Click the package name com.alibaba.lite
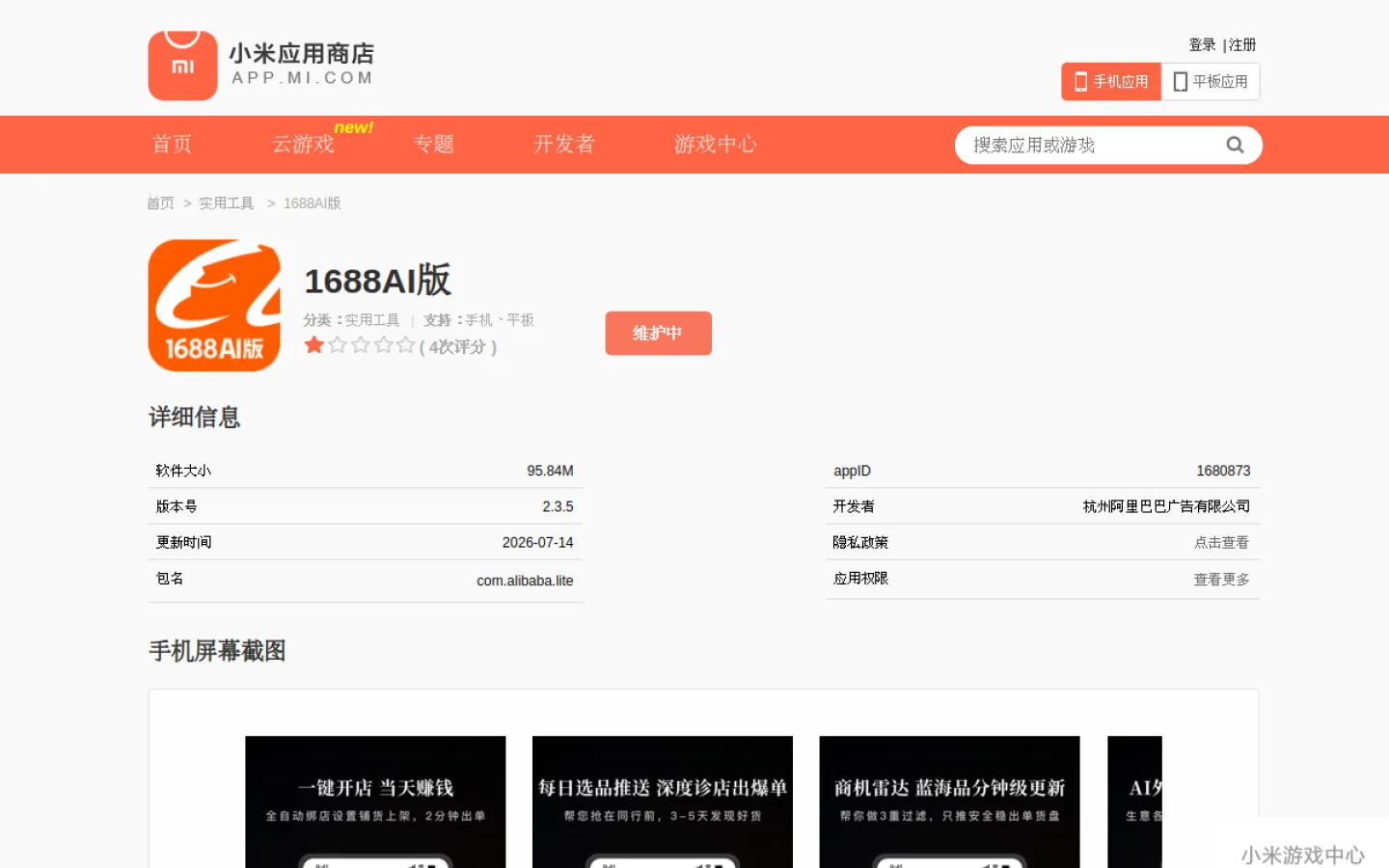 click(525, 581)
